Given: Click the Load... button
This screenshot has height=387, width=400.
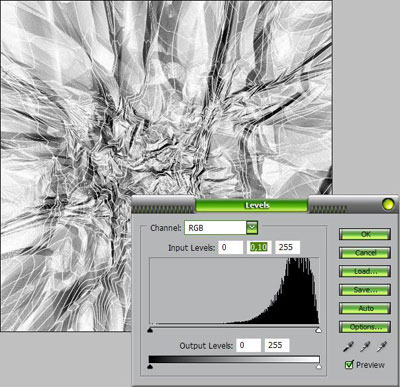Looking at the screenshot, I should pyautogui.click(x=365, y=271).
